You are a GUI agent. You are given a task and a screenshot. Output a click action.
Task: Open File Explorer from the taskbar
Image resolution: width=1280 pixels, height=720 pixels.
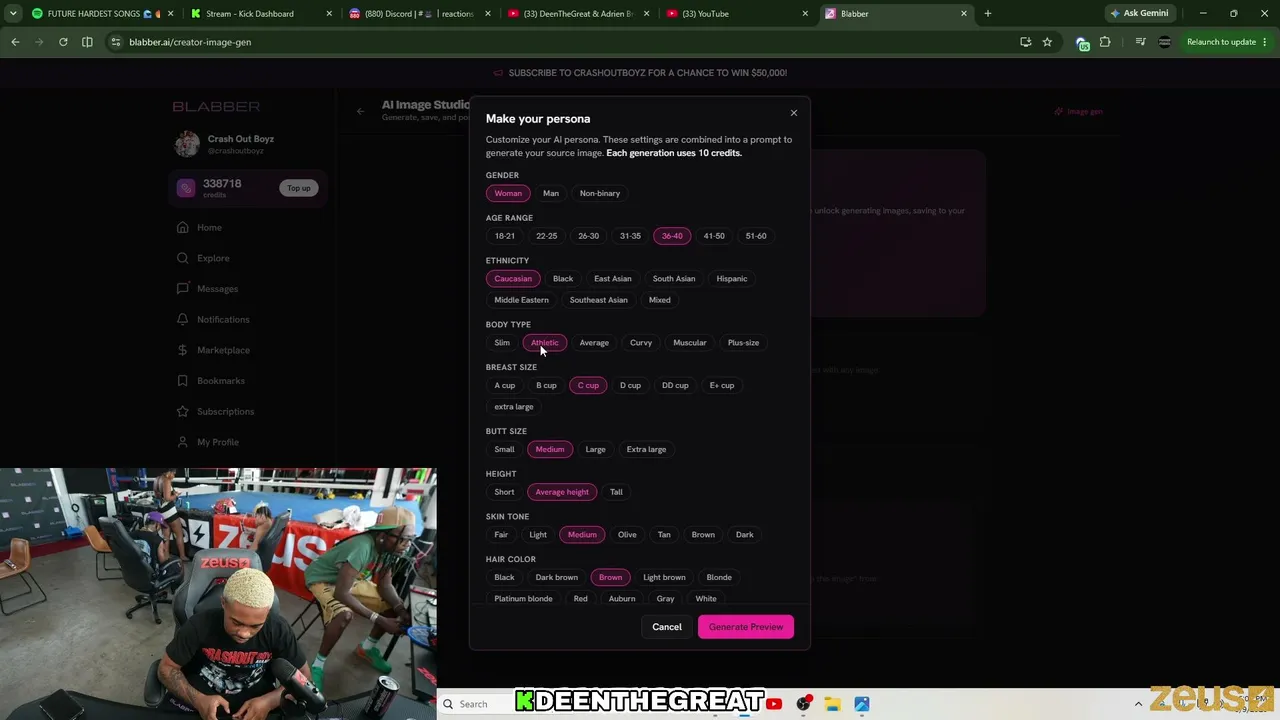coord(832,704)
